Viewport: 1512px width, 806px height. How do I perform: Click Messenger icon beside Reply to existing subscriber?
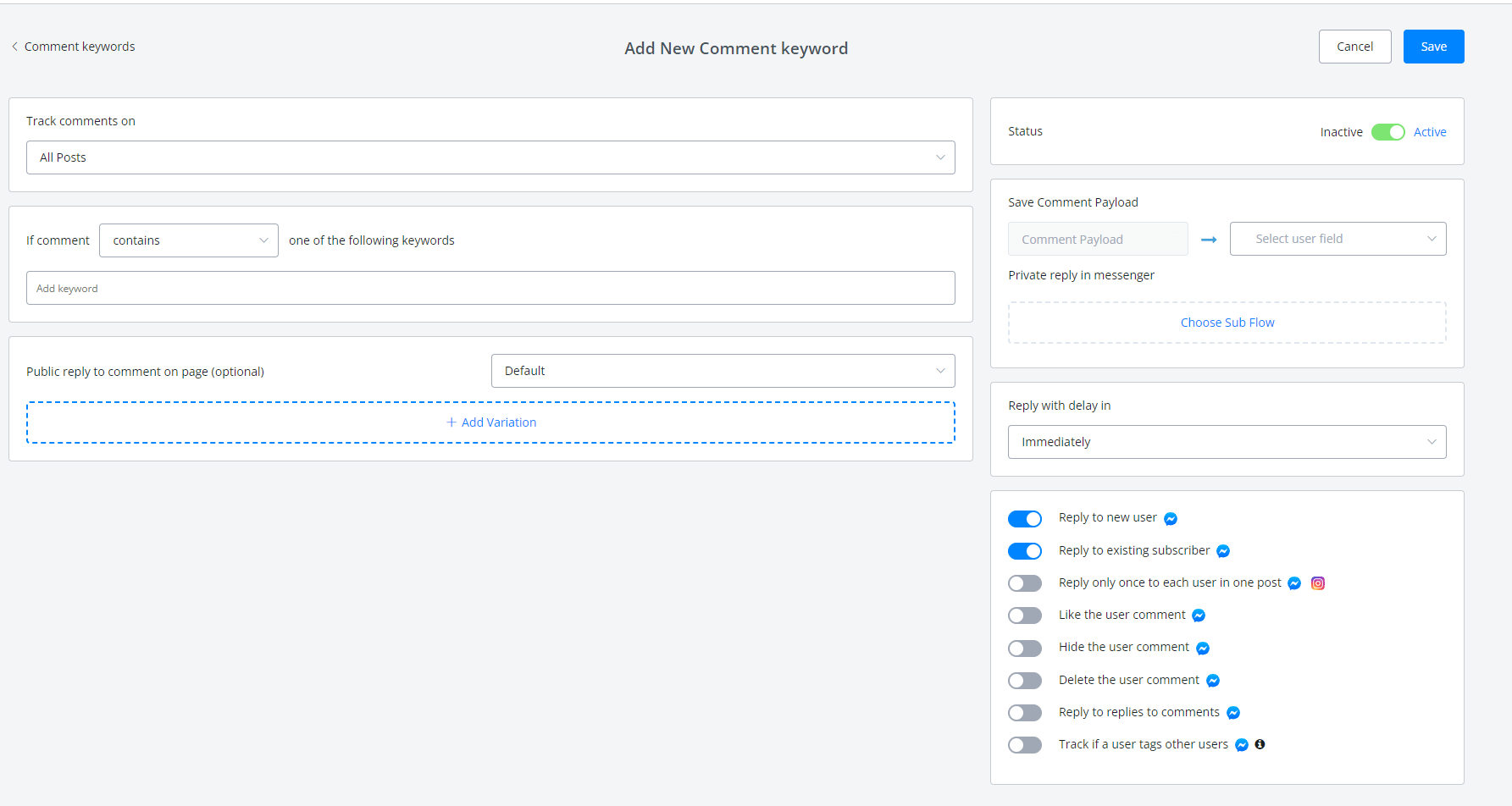pos(1223,551)
